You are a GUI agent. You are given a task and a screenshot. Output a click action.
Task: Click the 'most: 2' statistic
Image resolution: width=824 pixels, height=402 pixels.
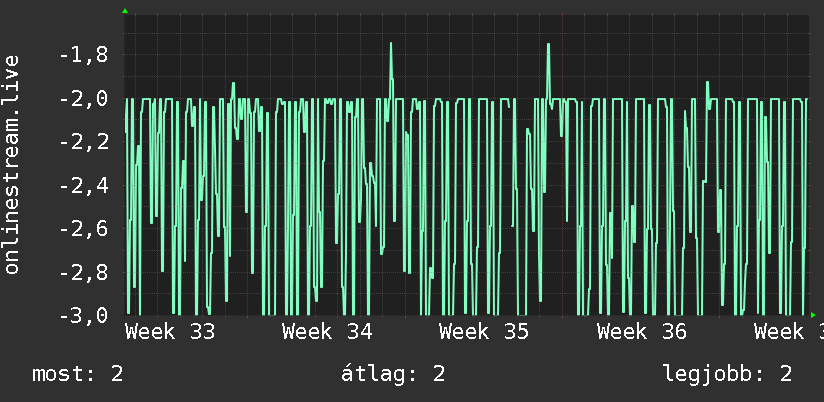[78, 374]
